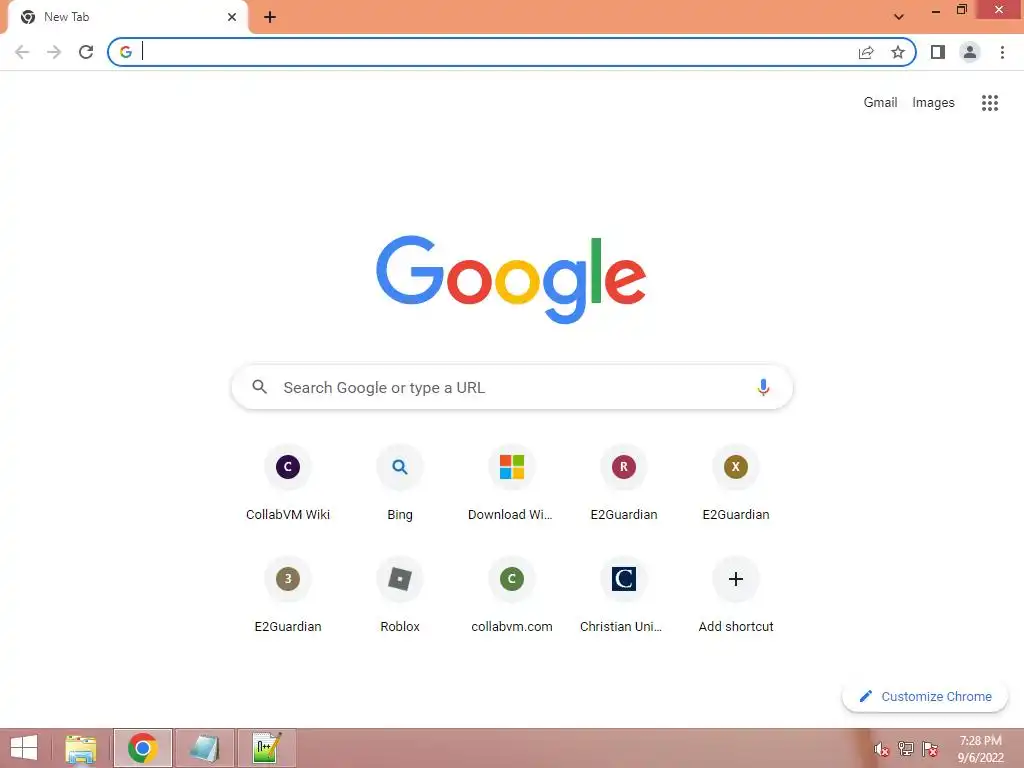Click the browser forward arrow
The height and width of the screenshot is (768, 1024).
coord(54,52)
